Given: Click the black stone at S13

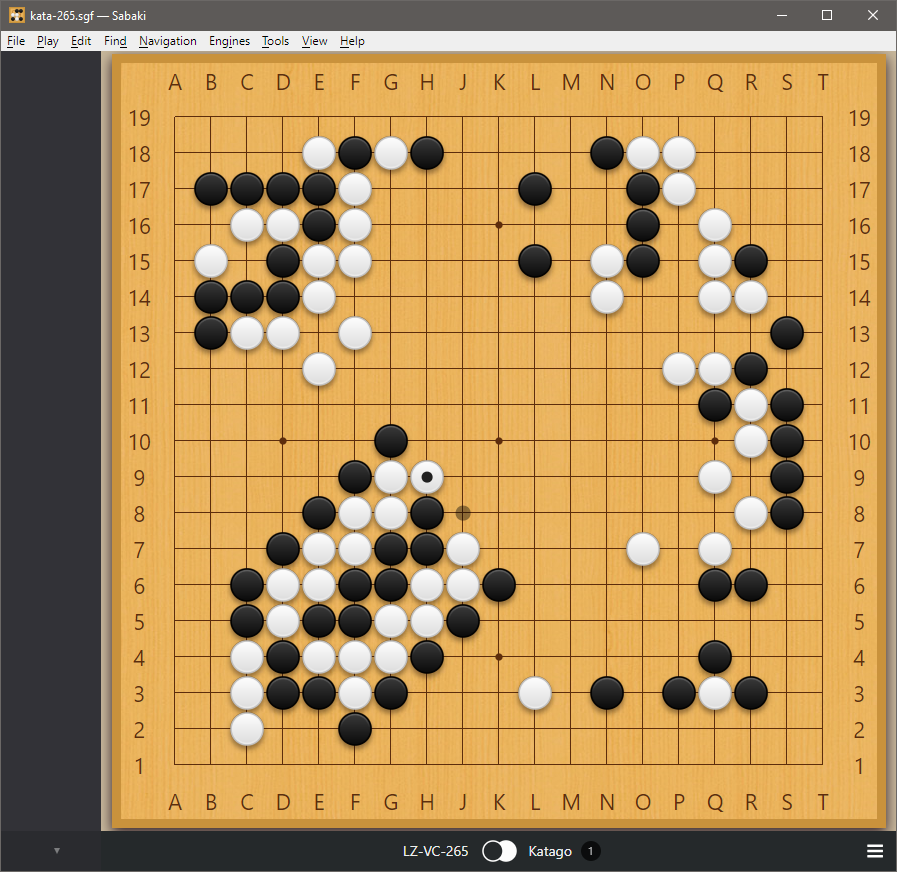Looking at the screenshot, I should pyautogui.click(x=787, y=333).
